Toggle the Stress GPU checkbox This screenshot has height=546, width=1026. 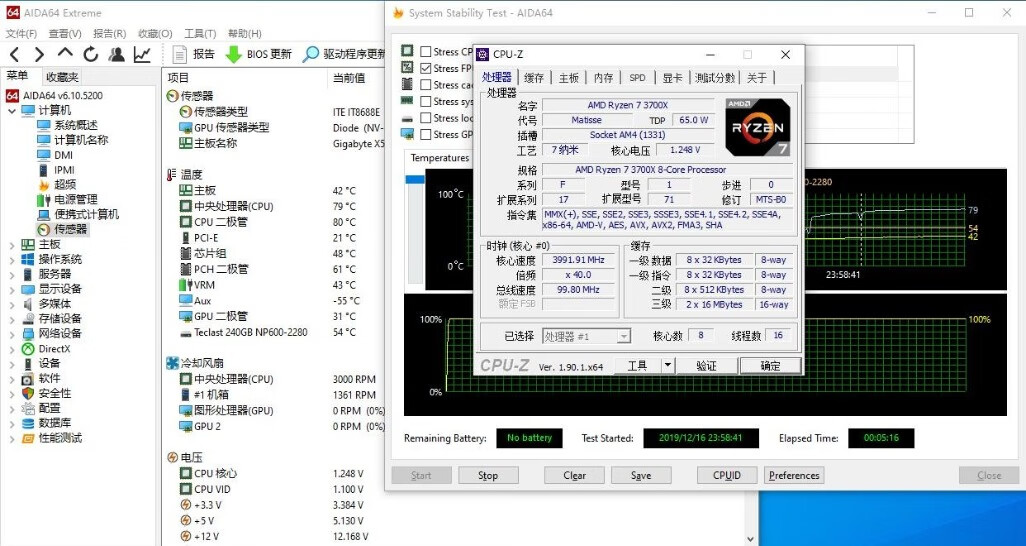tap(426, 134)
